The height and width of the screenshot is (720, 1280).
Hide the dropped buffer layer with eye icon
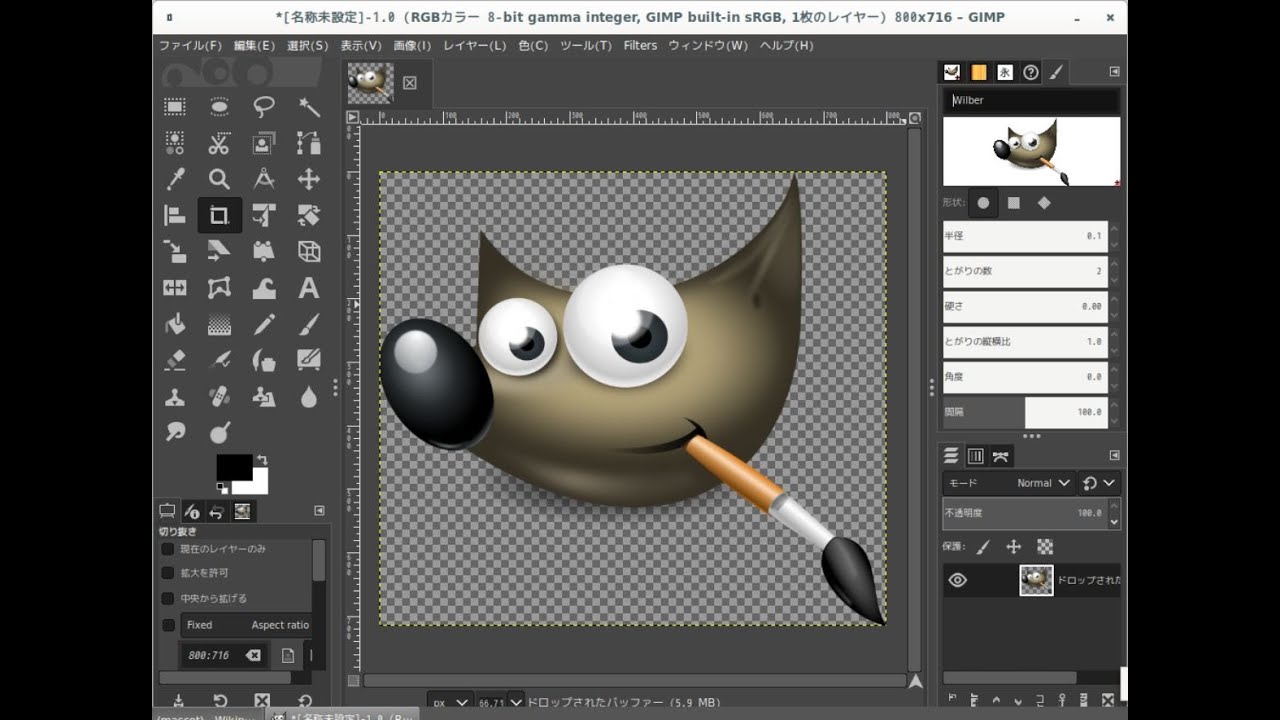pyautogui.click(x=957, y=580)
